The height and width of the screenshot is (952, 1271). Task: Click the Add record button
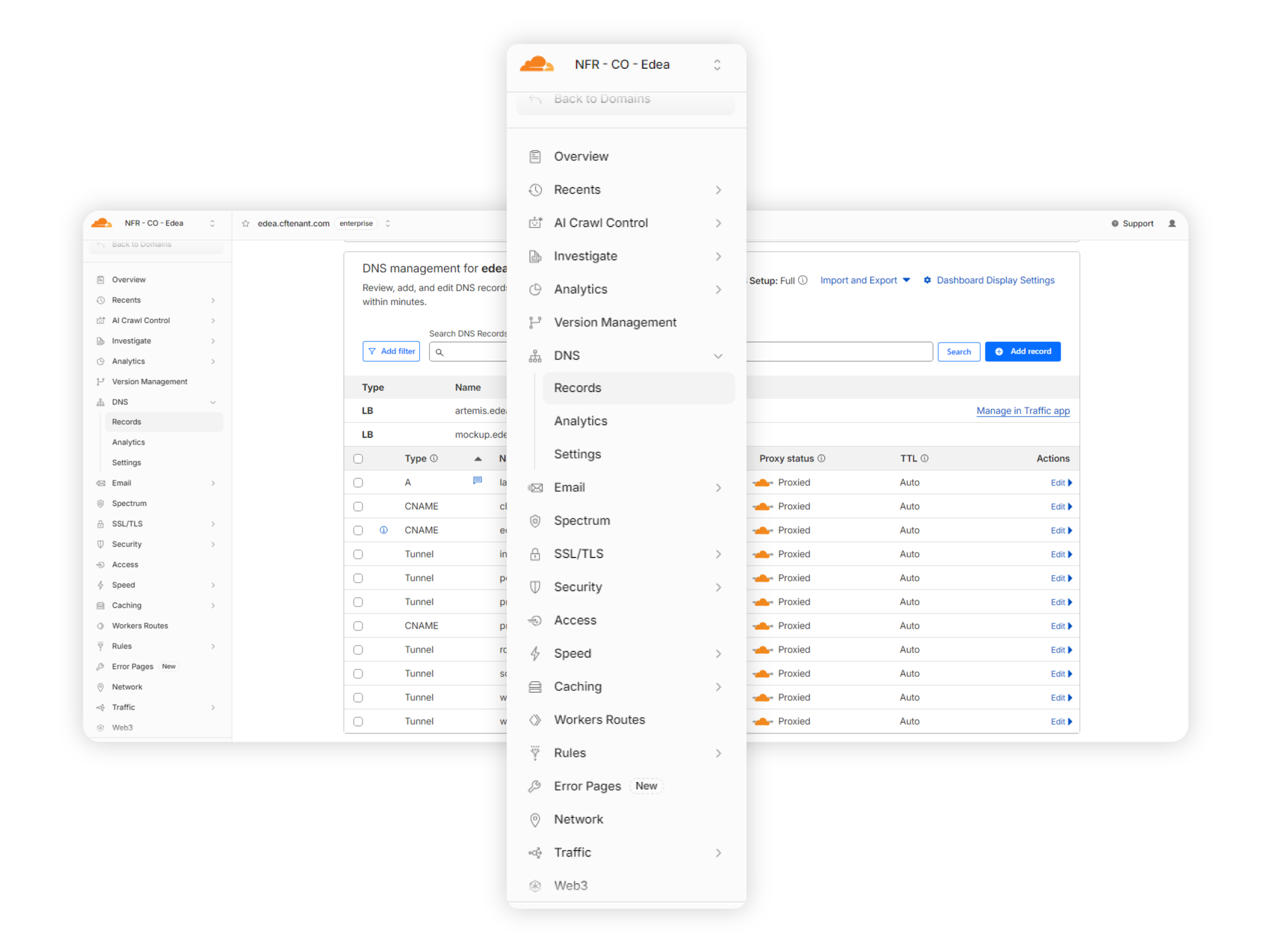[x=1023, y=351]
